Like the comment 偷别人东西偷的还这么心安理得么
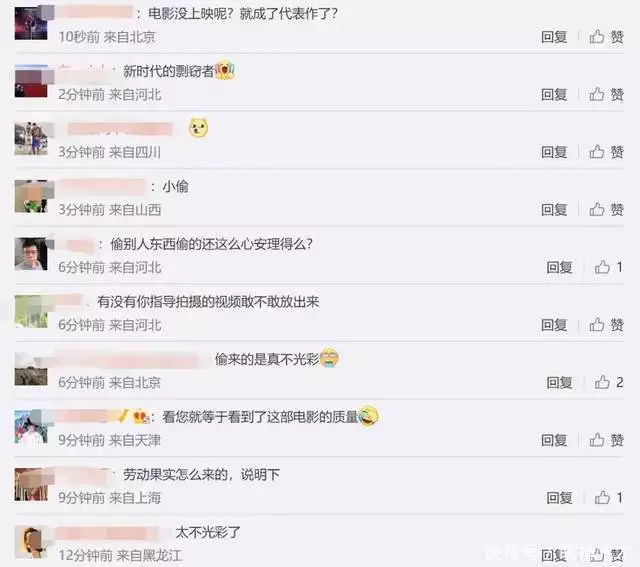The image size is (640, 567). (x=609, y=267)
